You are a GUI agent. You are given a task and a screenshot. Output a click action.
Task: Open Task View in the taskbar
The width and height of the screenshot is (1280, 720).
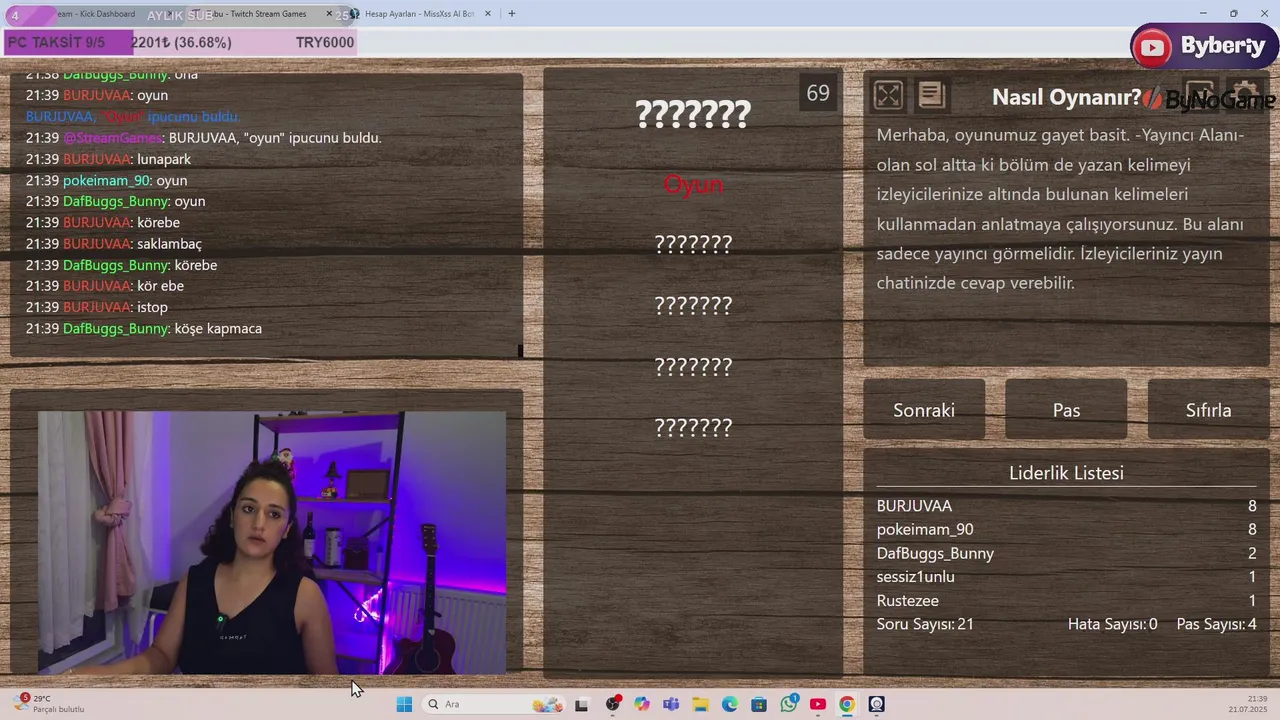581,704
